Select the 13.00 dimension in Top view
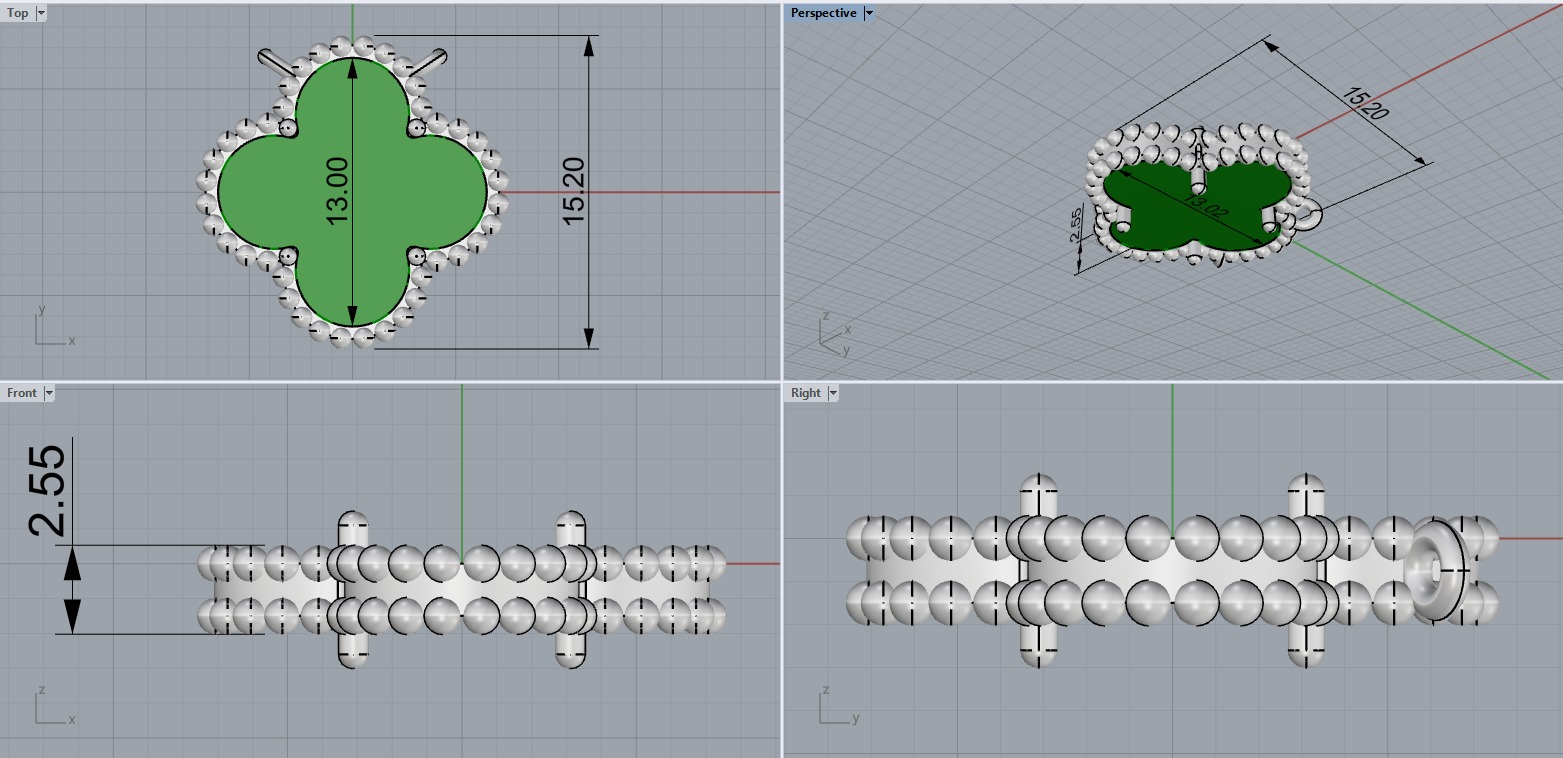 (337, 190)
